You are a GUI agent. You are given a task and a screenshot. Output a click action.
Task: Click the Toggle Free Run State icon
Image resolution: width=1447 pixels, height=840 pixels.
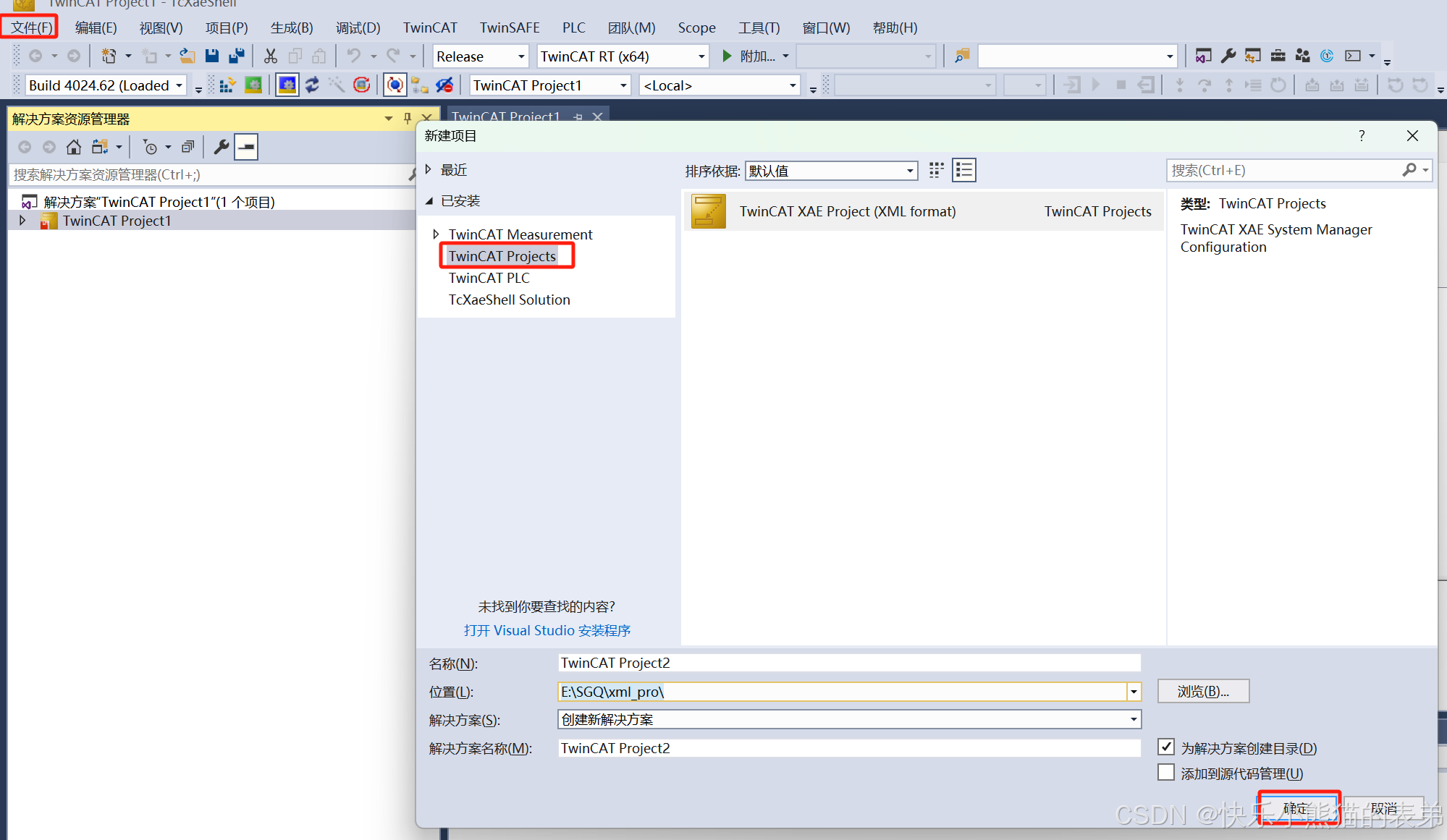362,85
